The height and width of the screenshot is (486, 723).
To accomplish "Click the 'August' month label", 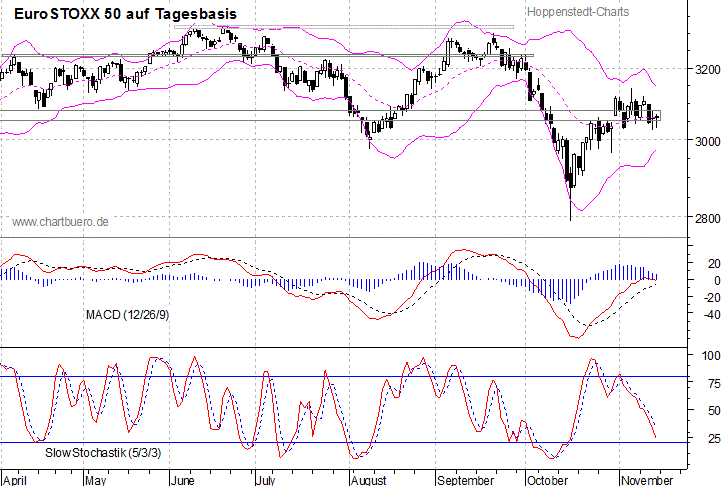I will [x=368, y=480].
